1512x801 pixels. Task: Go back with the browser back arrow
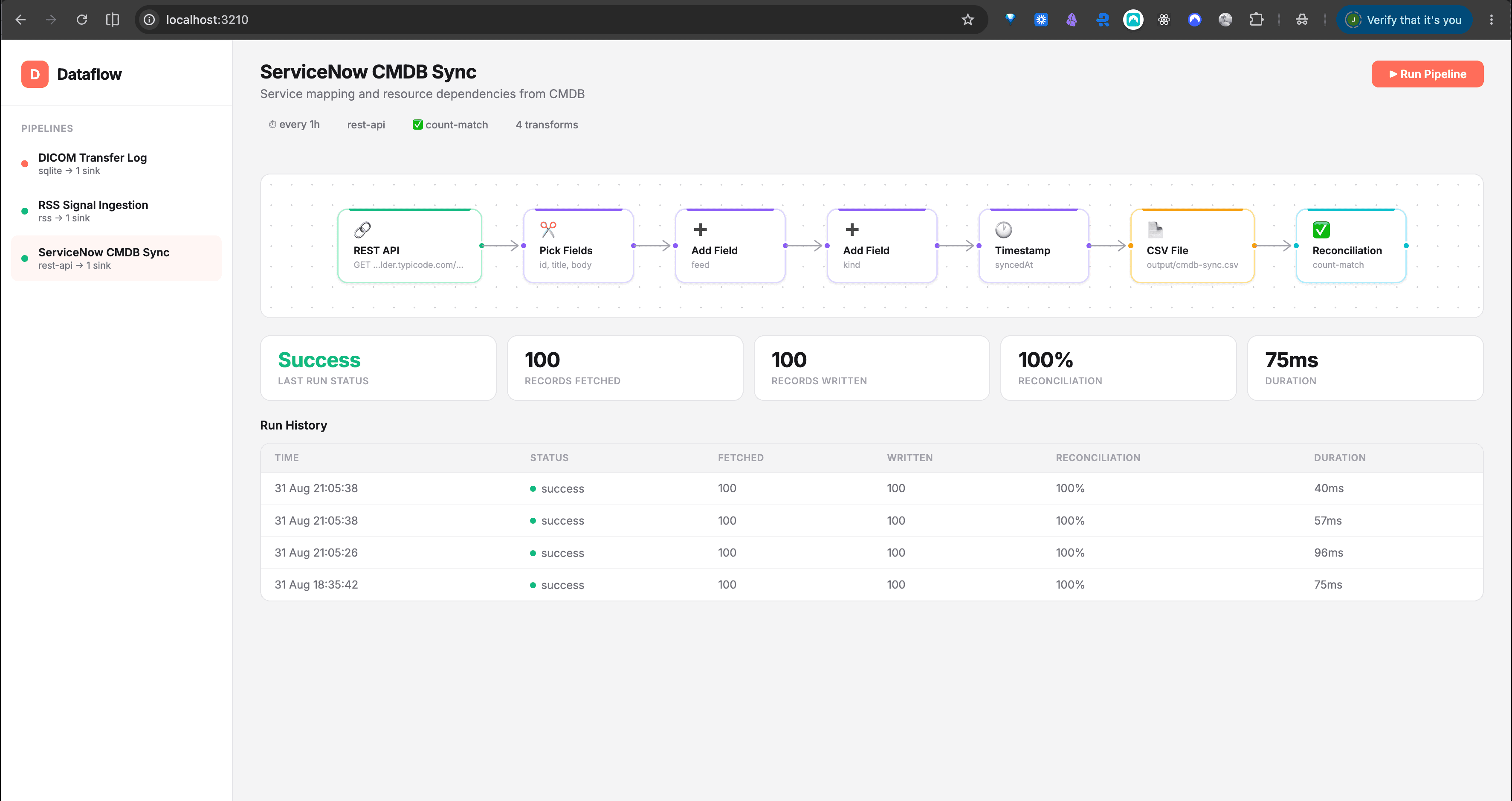pyautogui.click(x=20, y=19)
